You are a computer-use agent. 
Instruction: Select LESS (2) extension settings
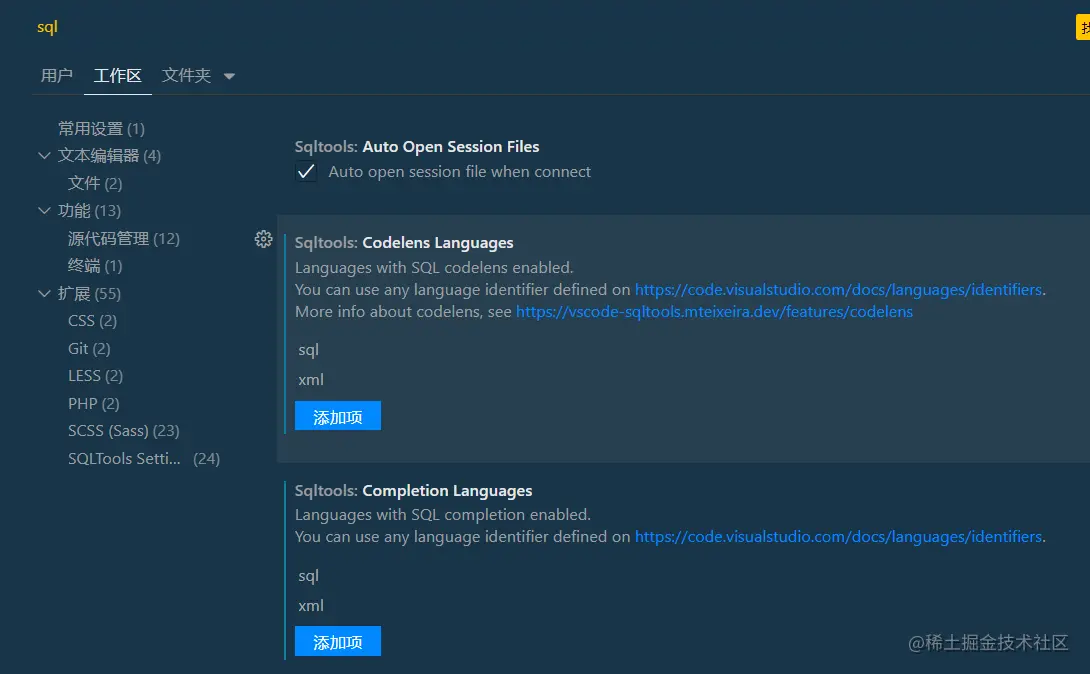(x=95, y=376)
